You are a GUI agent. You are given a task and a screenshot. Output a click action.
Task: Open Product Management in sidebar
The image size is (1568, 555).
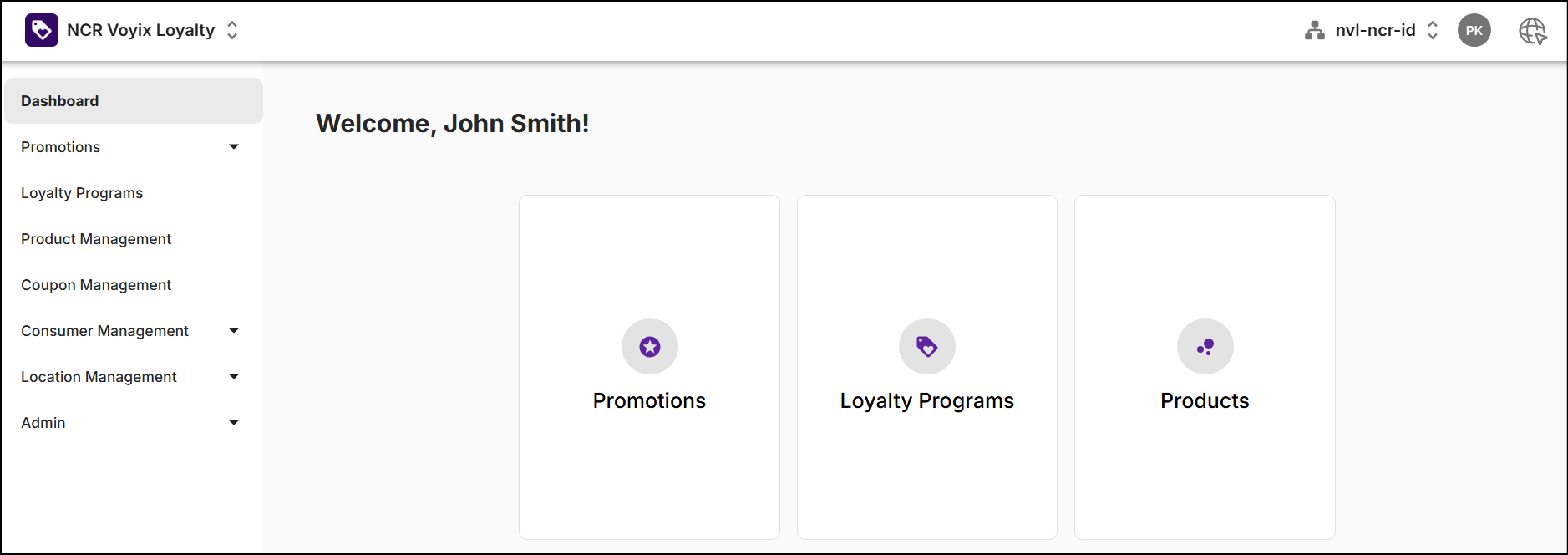[96, 239]
